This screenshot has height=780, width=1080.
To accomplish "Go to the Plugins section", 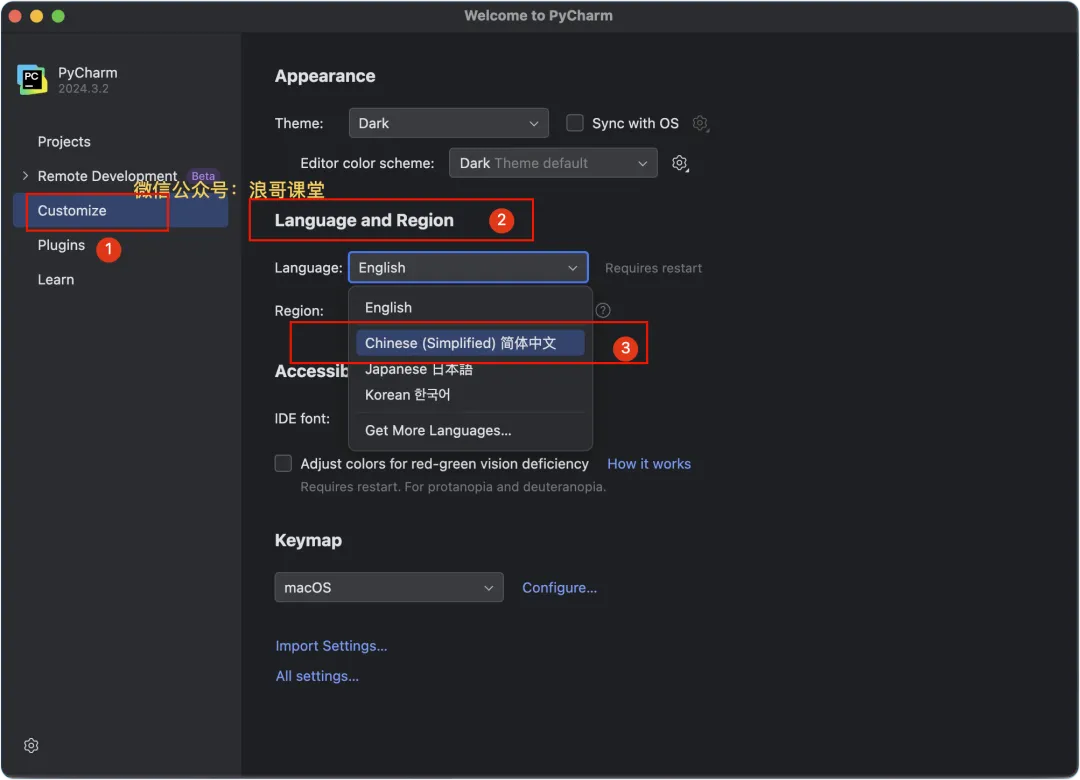I will (x=61, y=245).
